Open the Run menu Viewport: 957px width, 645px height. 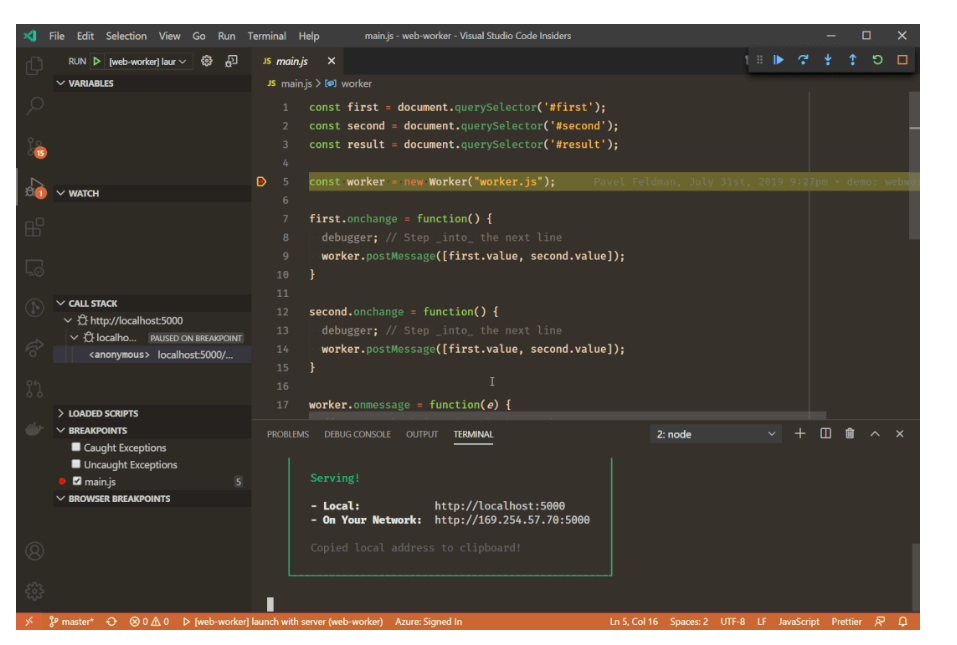point(226,36)
